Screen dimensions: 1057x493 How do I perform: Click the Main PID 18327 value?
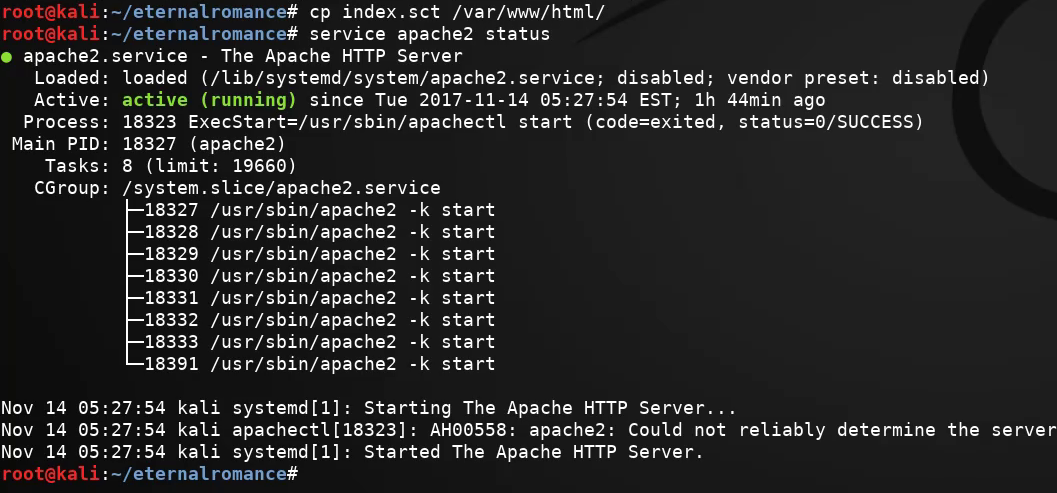204,144
